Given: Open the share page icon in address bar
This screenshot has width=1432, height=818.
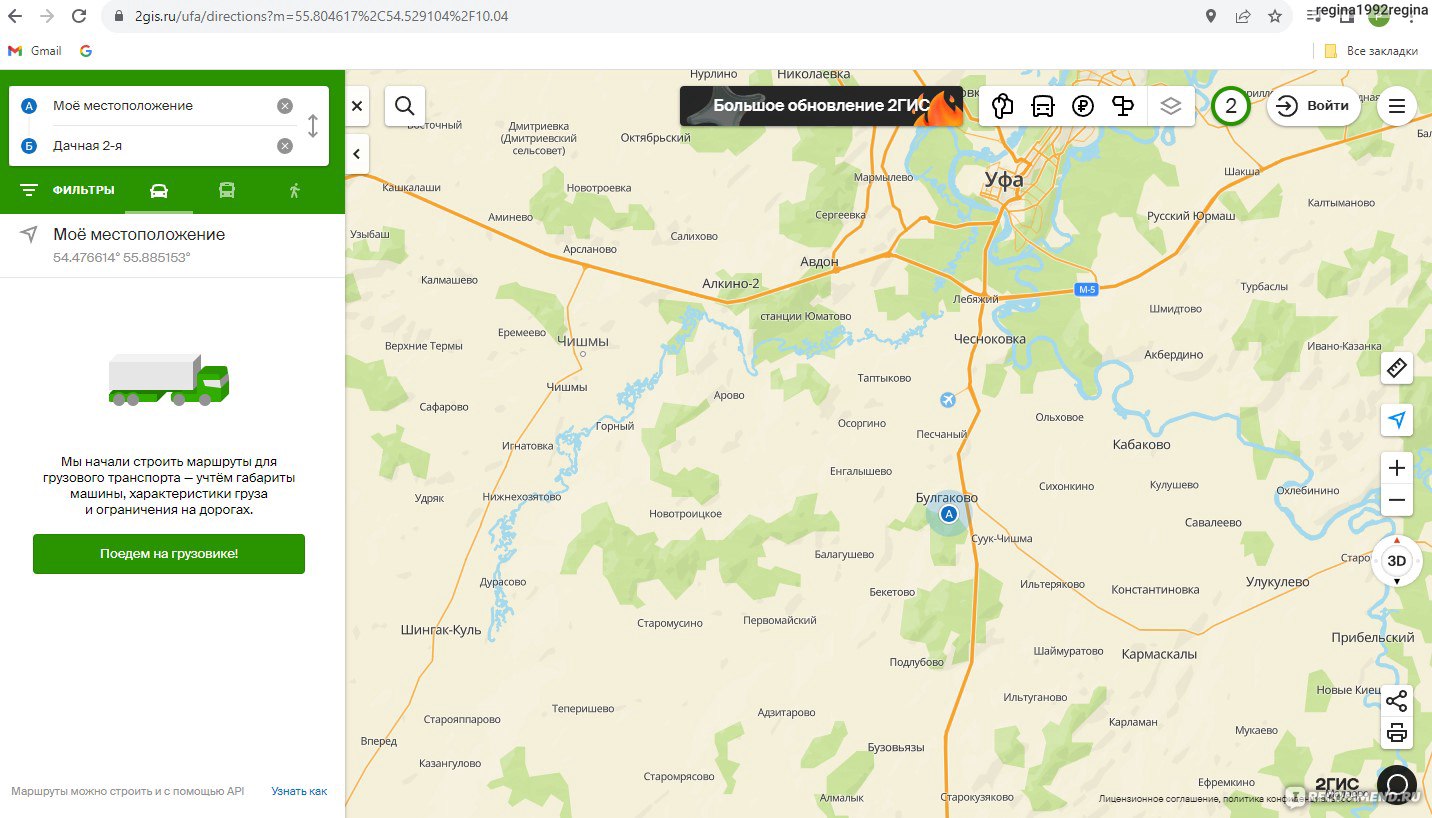Looking at the screenshot, I should tap(1243, 16).
